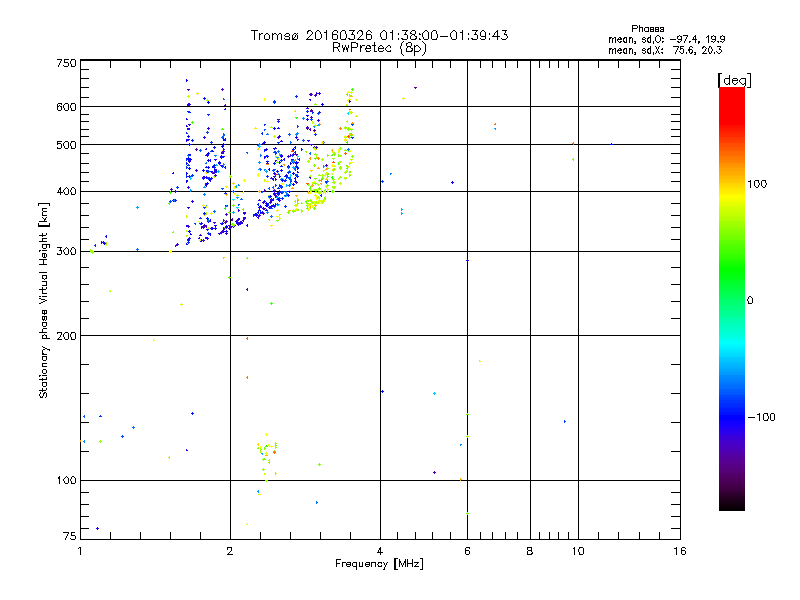The width and height of the screenshot is (800, 600).
Task: Pick the red region of the colorbar
Action: [x=732, y=105]
